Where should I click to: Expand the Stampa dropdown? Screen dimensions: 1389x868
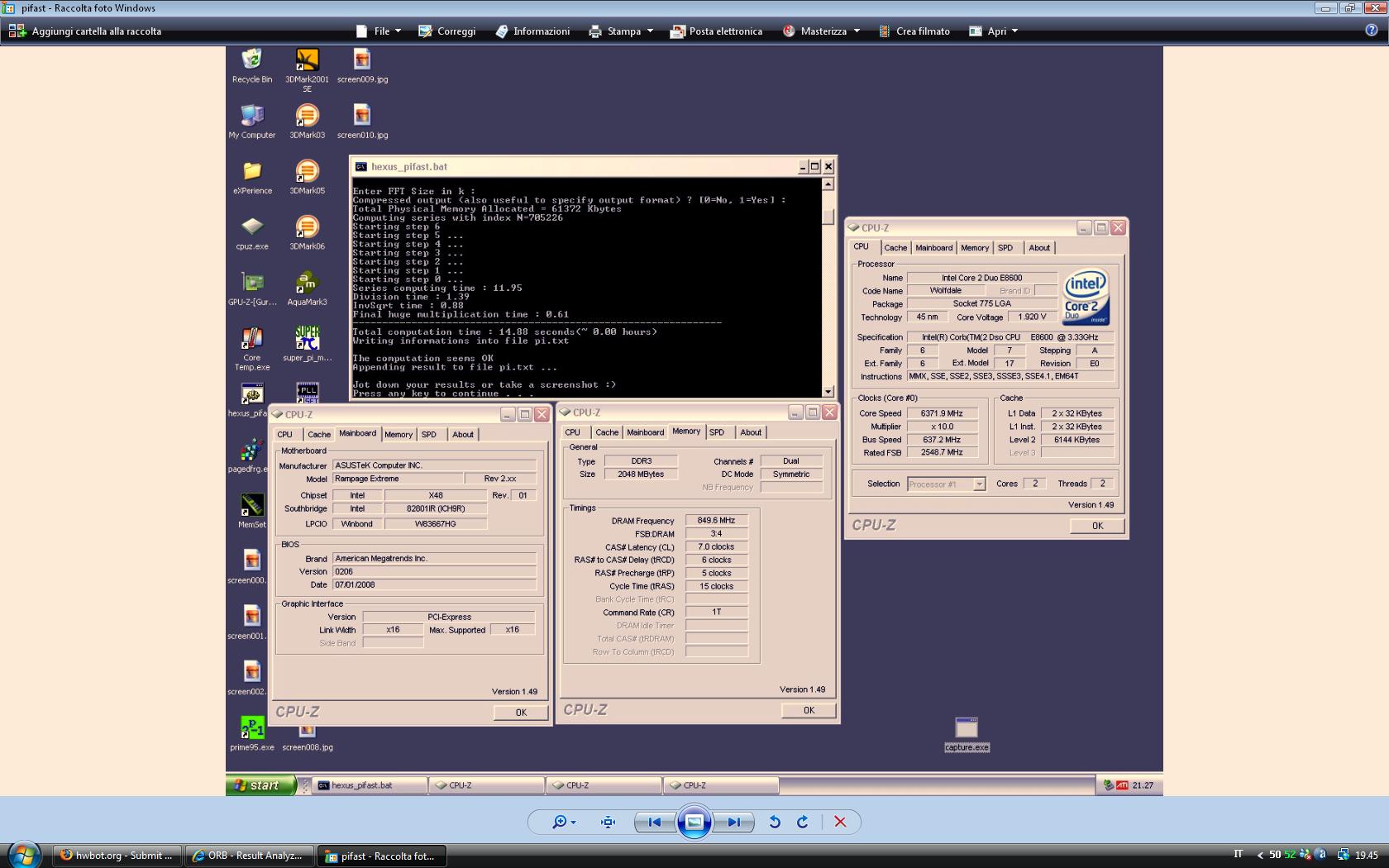click(x=621, y=31)
